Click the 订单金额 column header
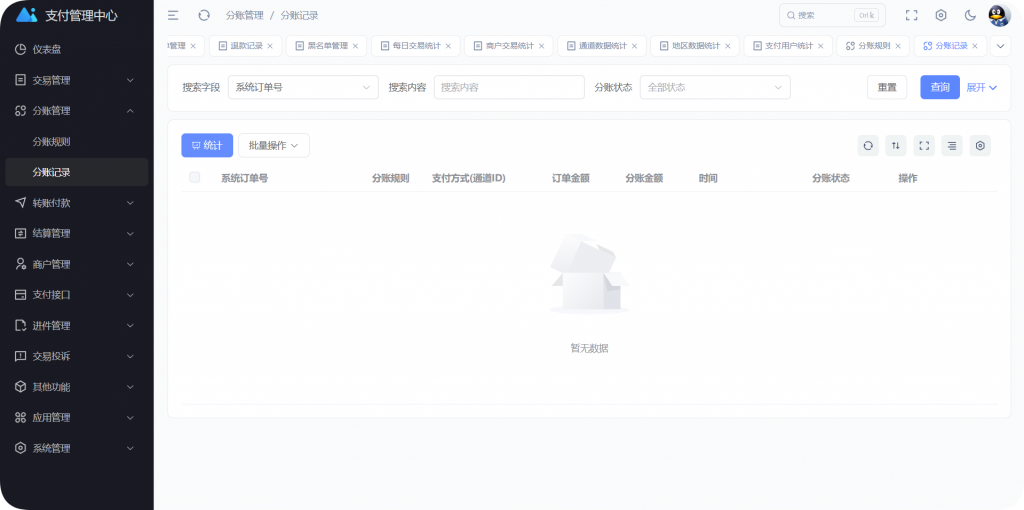 (571, 178)
